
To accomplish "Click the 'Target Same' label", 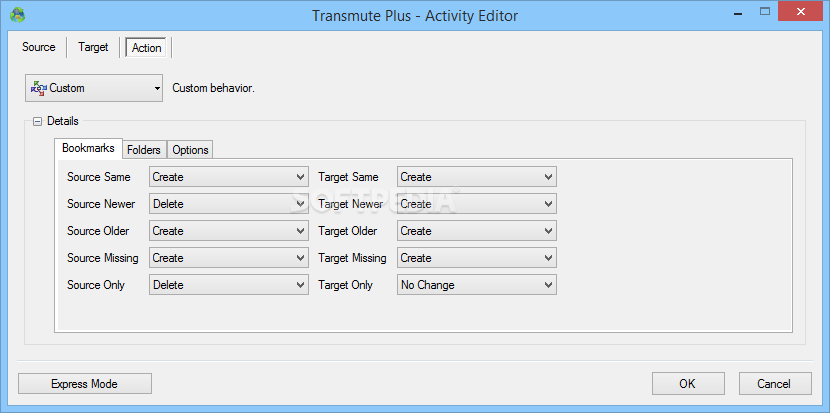I will [348, 177].
